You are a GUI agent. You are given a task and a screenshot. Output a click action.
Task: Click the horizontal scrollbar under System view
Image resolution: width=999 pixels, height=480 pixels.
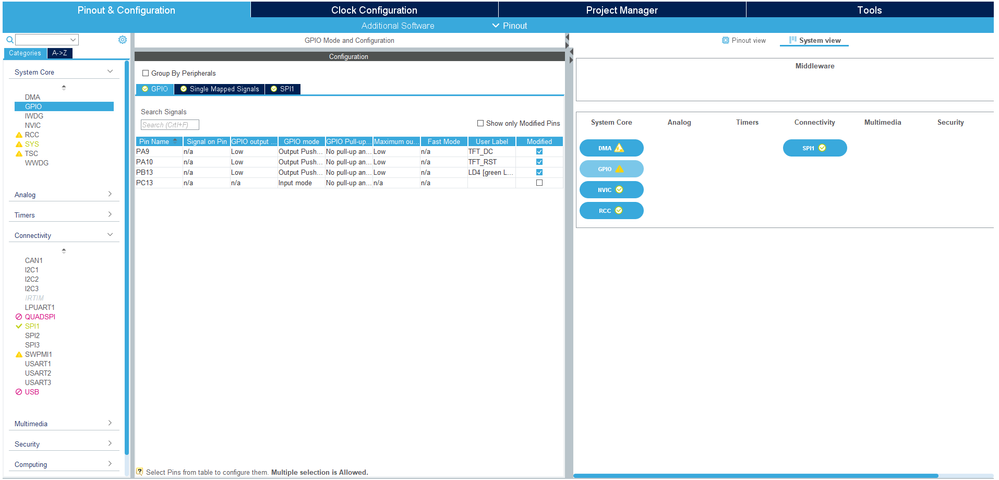(x=756, y=476)
